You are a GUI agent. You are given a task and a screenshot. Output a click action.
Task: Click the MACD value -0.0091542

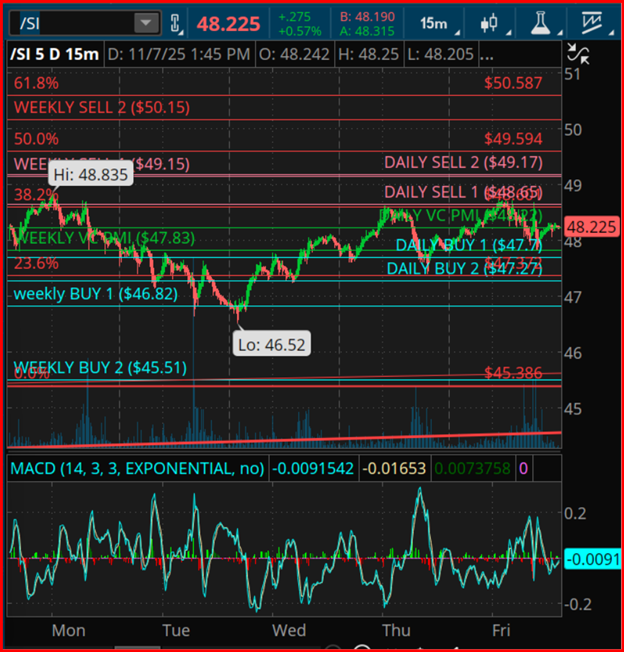tap(313, 469)
